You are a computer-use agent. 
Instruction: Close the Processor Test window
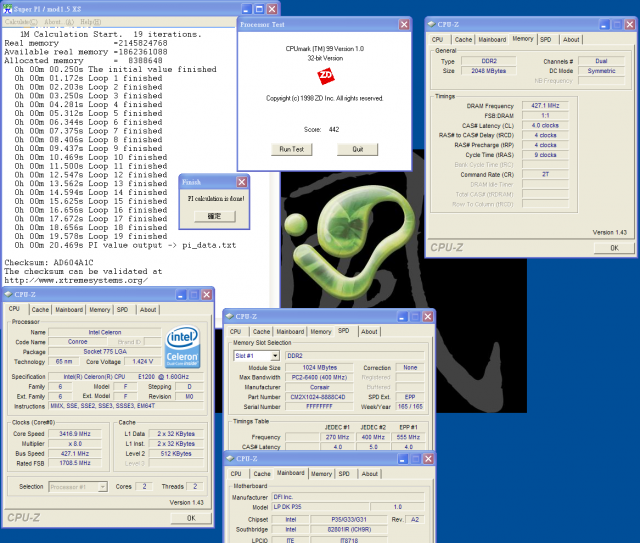click(x=404, y=24)
